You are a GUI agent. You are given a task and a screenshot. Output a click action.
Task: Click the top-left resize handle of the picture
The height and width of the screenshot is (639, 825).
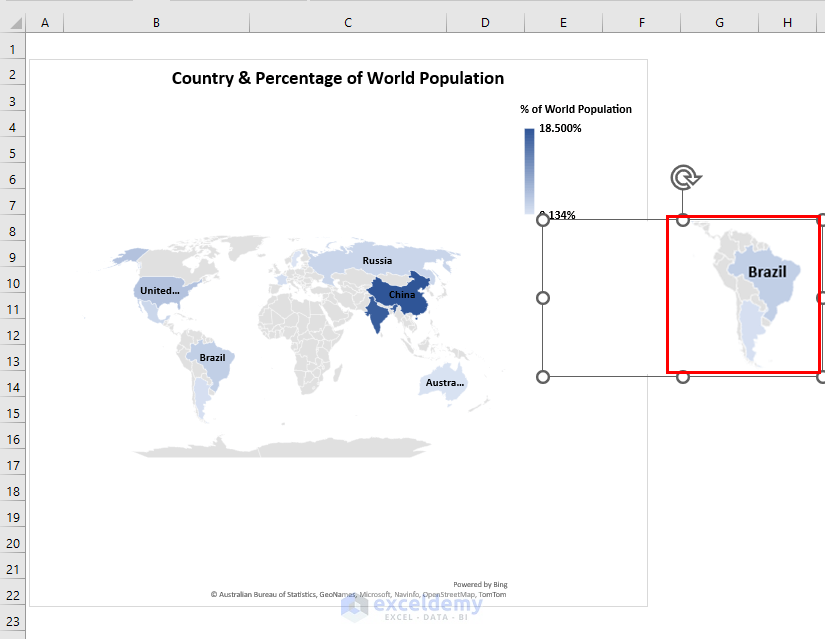542,220
